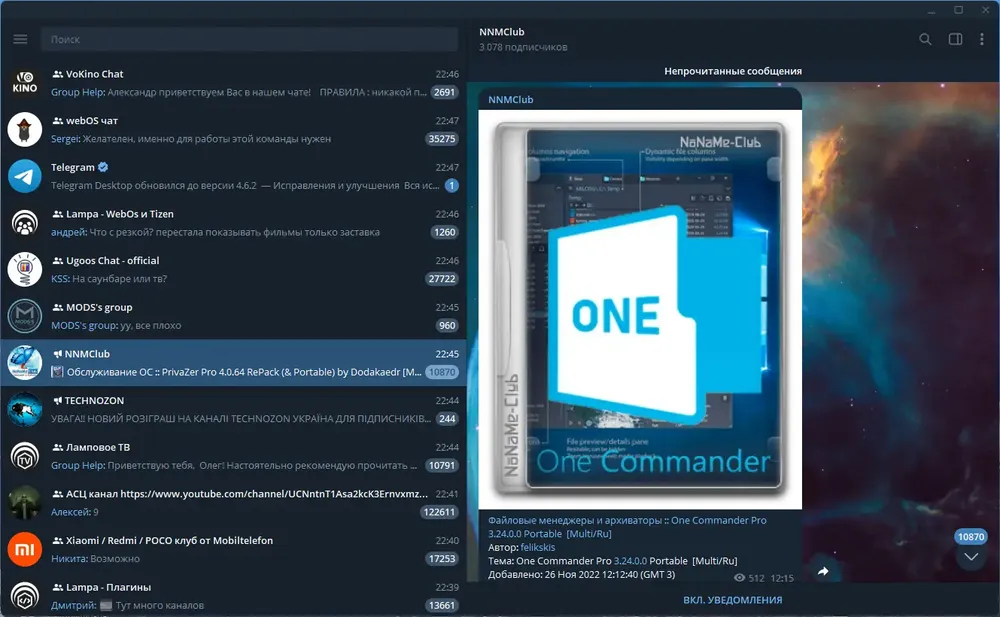Image resolution: width=1000 pixels, height=617 pixels.
Task: Click the 3.24.0.0 version link in Тема line
Action: [x=630, y=561]
